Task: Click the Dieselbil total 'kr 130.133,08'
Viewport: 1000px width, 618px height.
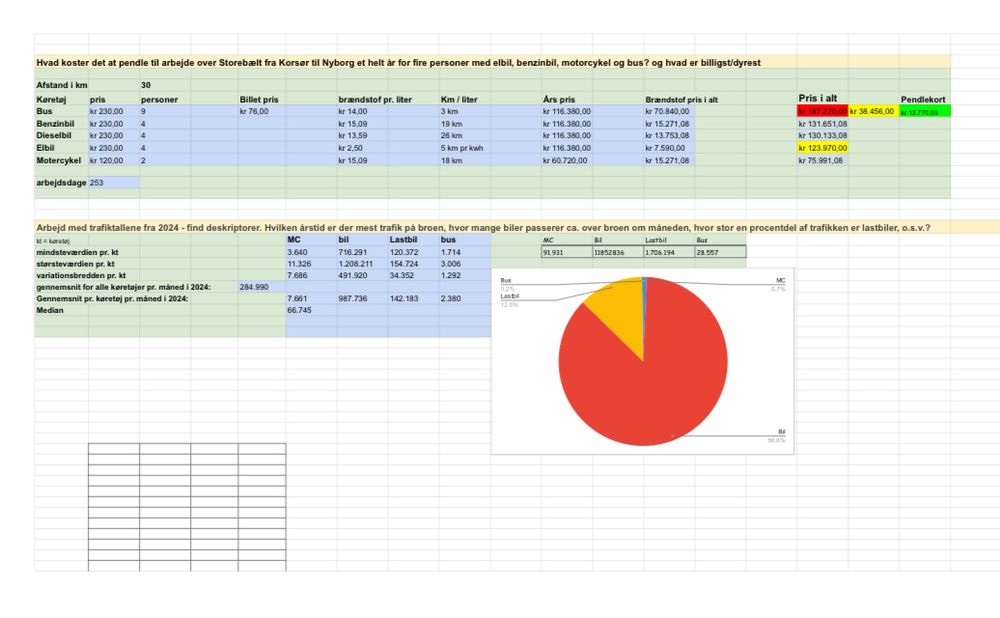Action: [x=823, y=135]
